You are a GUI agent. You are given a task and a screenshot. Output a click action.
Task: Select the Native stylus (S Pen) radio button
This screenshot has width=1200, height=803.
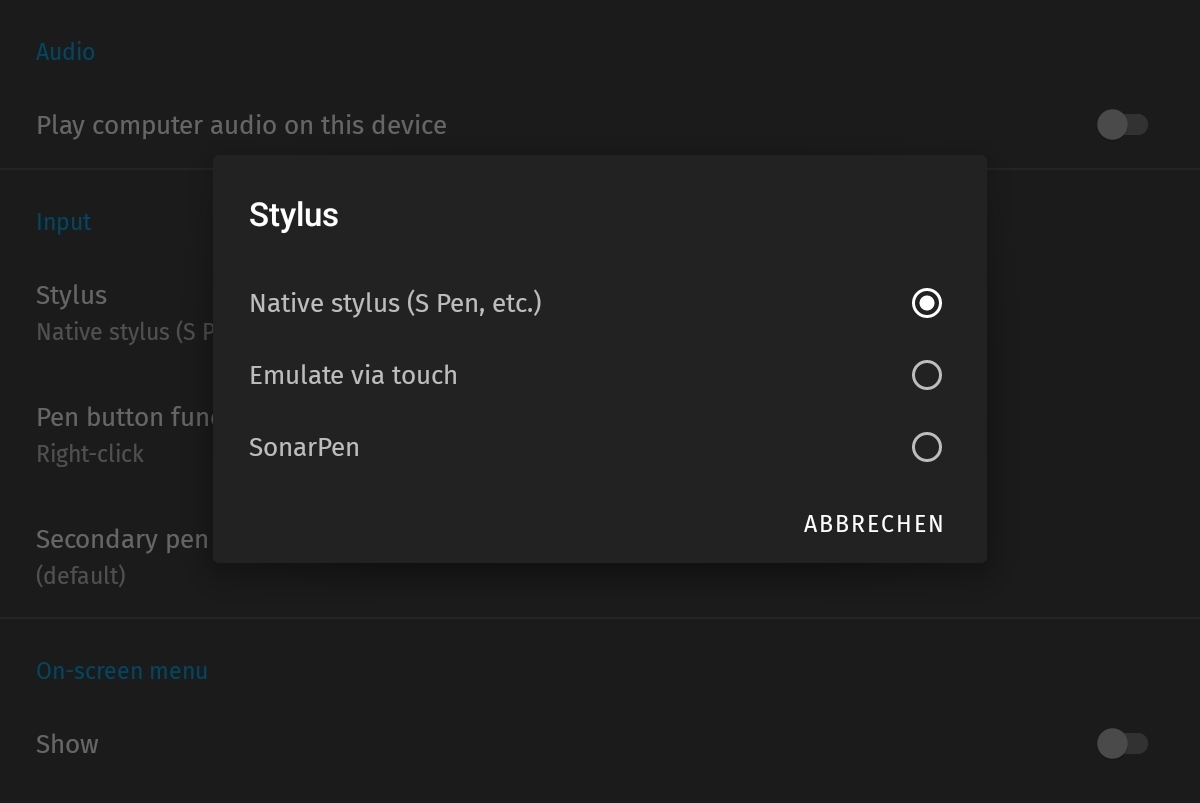[926, 303]
